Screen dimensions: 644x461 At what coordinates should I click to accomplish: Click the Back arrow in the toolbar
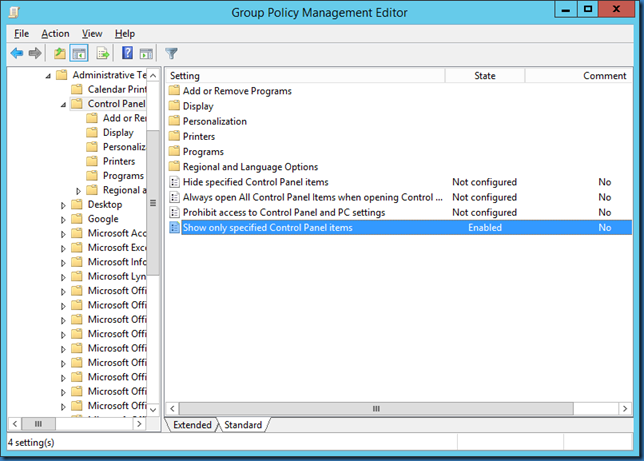pyautogui.click(x=17, y=53)
